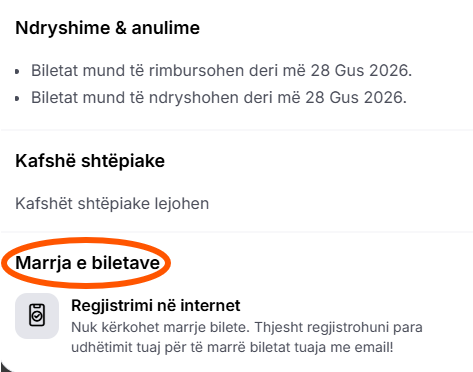Click the bullet before the refund line
Screen dimensions: 473x372
(x=17, y=71)
